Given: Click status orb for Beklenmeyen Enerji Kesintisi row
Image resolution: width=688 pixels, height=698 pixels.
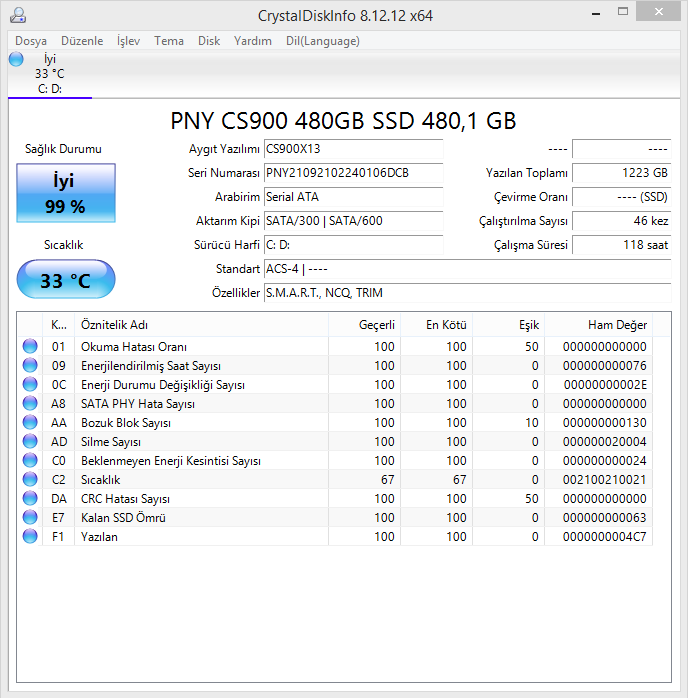Looking at the screenshot, I should pyautogui.click(x=30, y=460).
